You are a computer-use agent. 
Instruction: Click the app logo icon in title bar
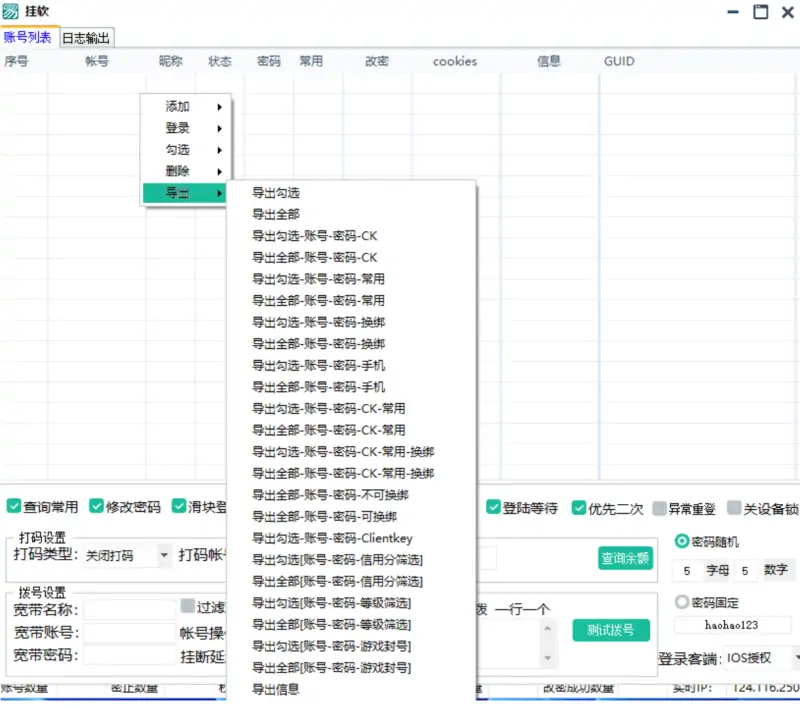[13, 12]
